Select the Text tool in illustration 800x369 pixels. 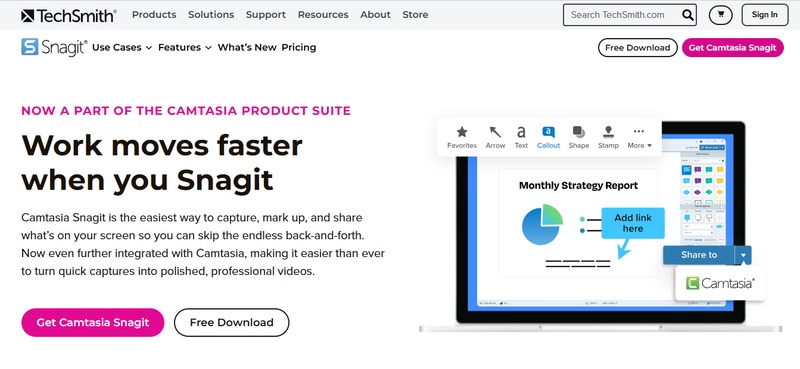(x=521, y=137)
